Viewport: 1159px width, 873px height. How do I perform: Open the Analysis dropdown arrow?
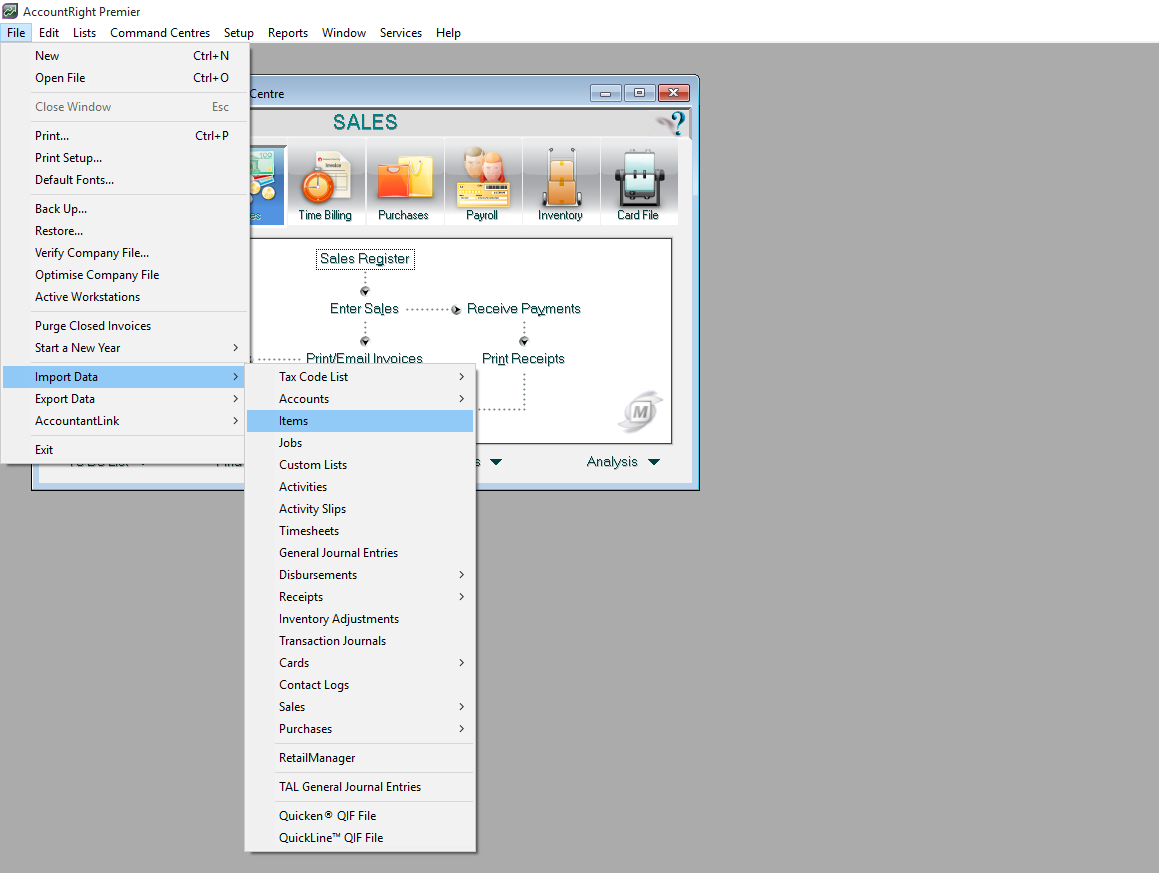pyautogui.click(x=653, y=462)
